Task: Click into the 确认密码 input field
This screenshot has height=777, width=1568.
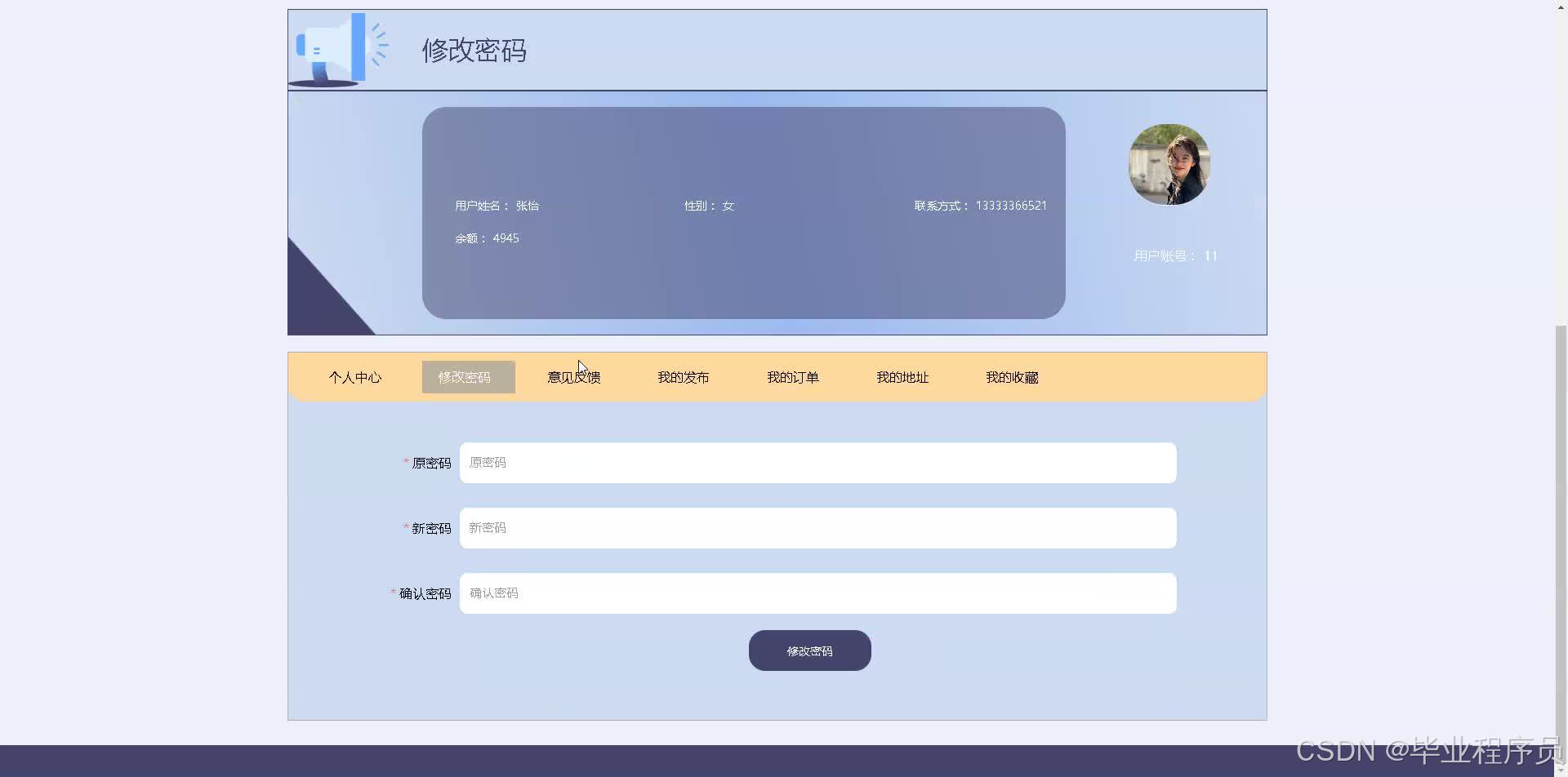Action: (817, 593)
